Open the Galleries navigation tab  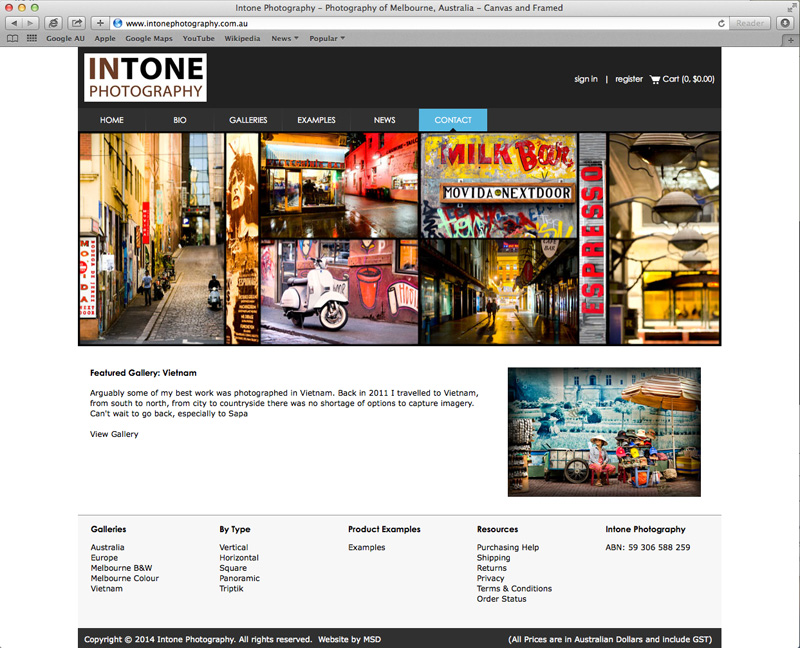[x=248, y=120]
